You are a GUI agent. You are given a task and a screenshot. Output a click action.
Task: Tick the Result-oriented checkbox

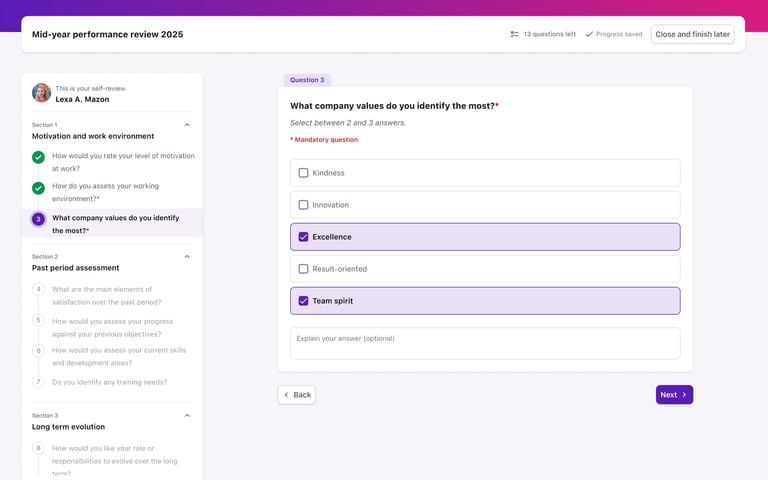(x=303, y=269)
